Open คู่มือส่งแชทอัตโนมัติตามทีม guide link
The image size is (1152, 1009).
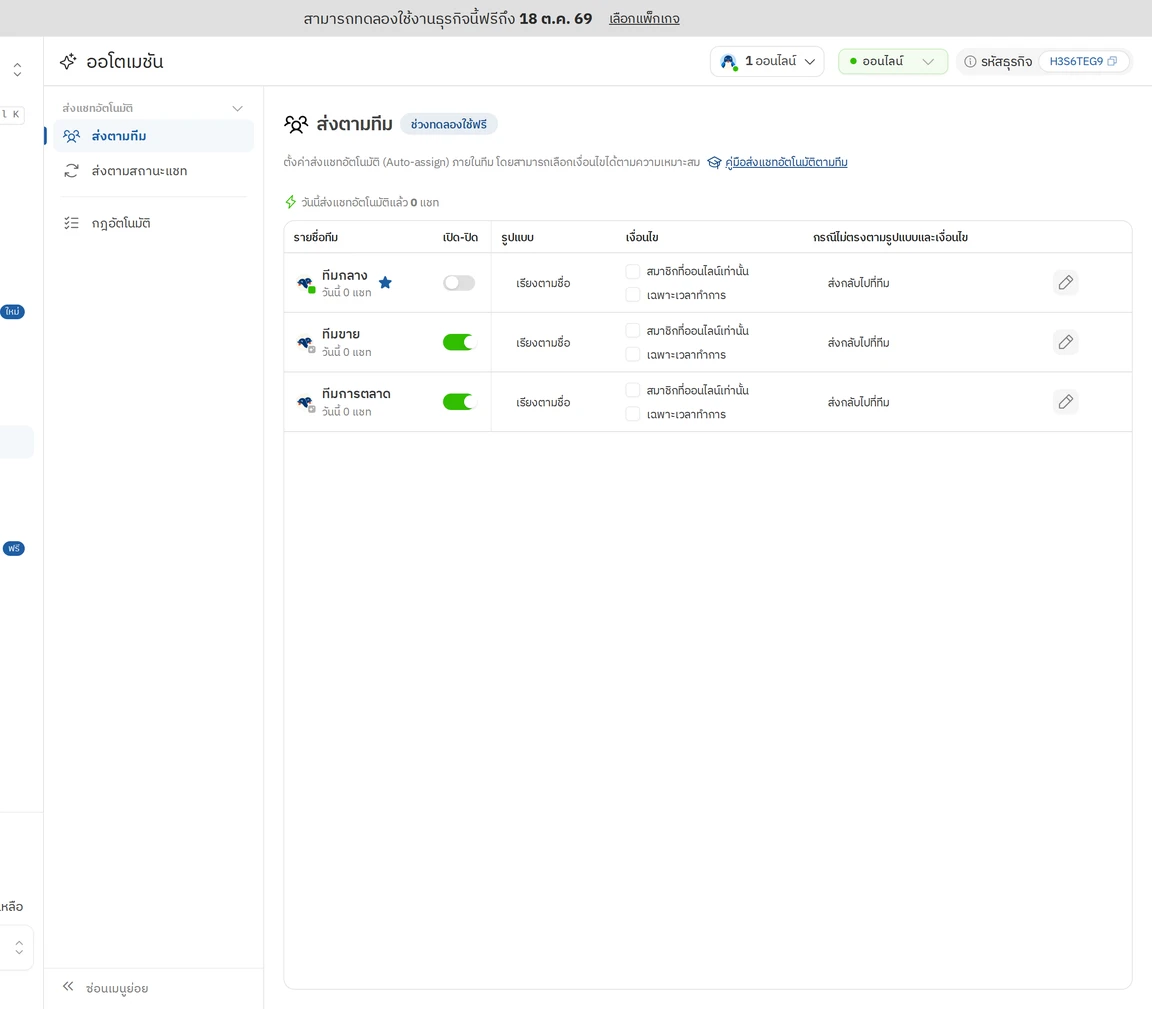785,162
